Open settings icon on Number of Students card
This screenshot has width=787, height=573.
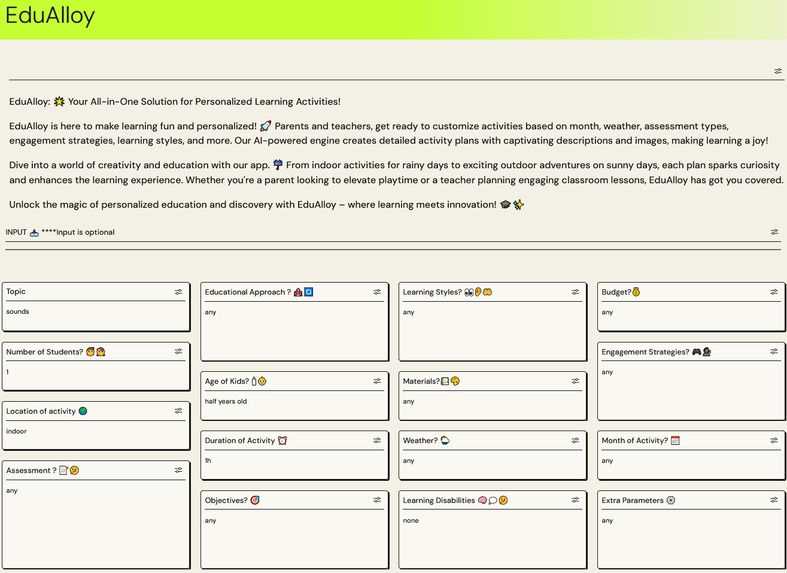tap(178, 351)
